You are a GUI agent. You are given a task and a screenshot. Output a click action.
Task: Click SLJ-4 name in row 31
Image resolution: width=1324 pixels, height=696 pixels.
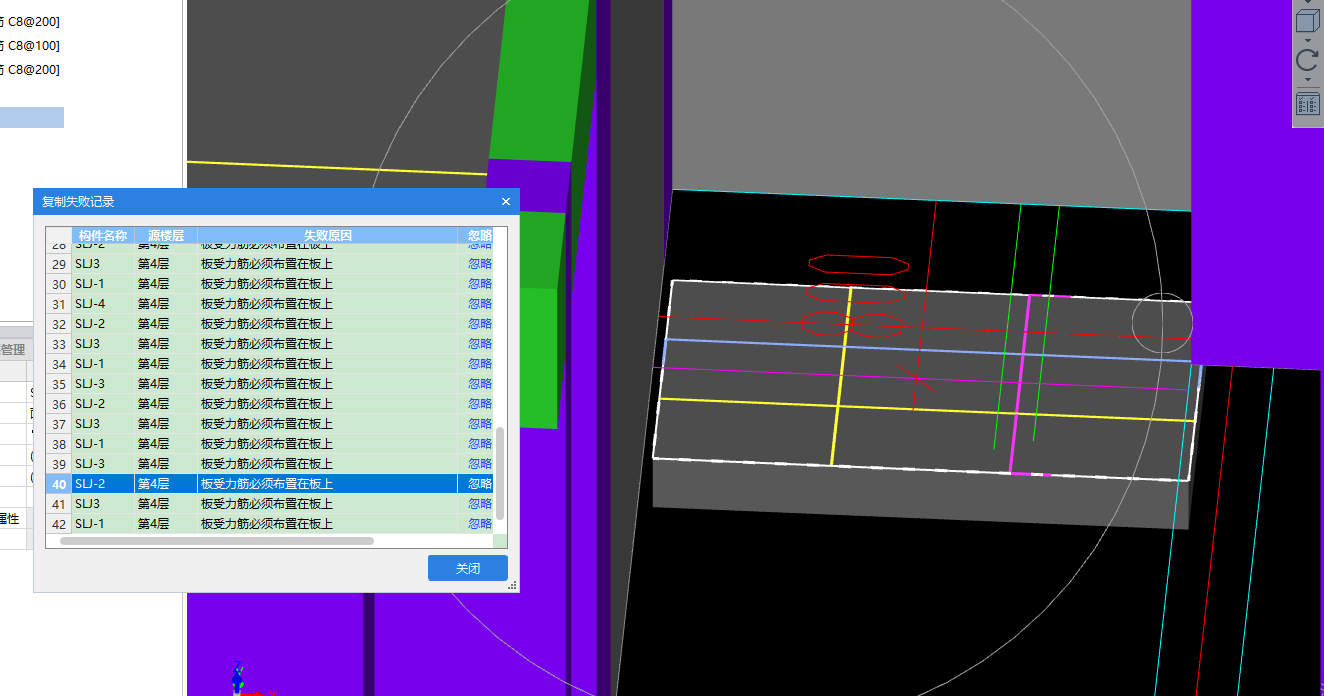click(x=90, y=304)
